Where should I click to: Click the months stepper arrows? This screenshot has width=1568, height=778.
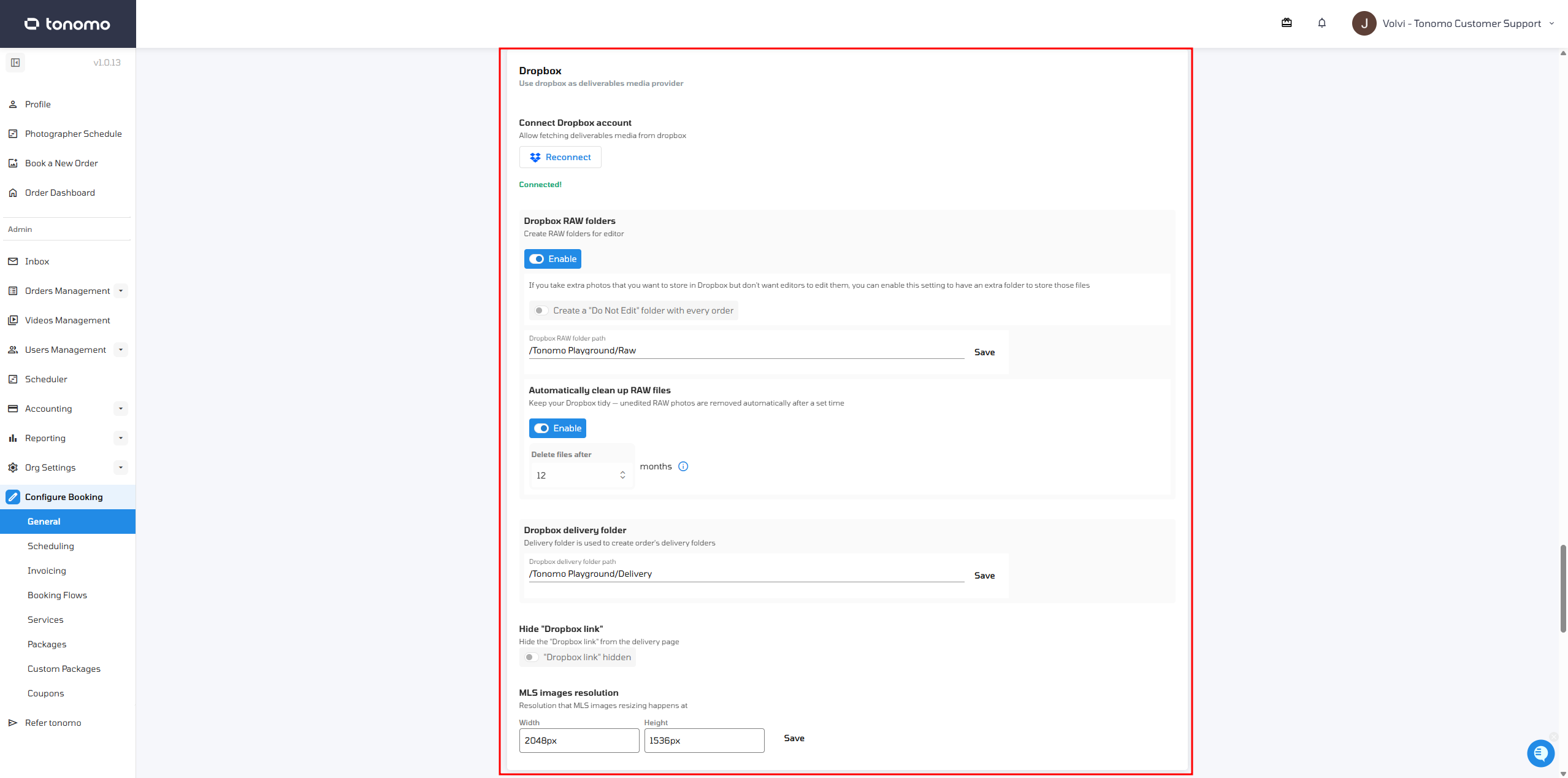pyautogui.click(x=622, y=476)
